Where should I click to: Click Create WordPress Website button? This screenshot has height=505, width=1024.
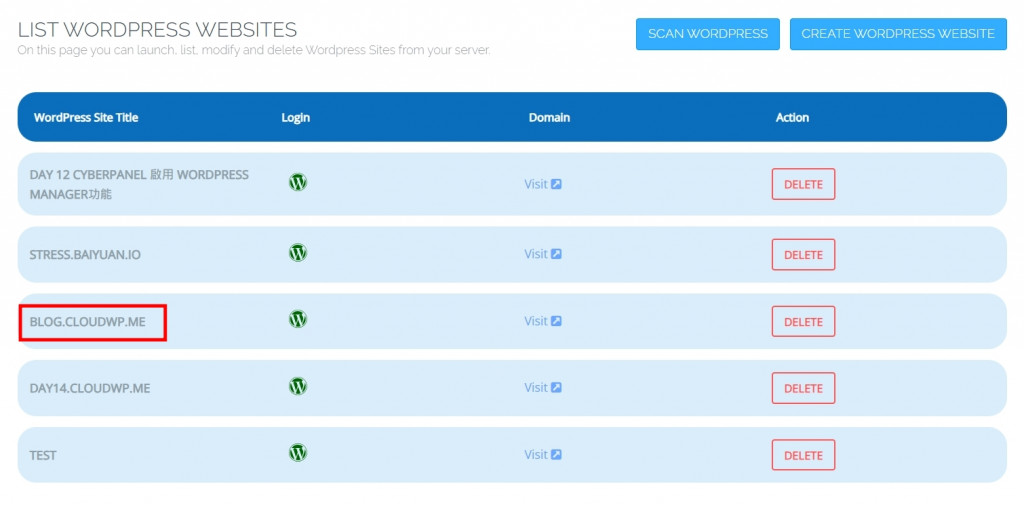click(898, 34)
